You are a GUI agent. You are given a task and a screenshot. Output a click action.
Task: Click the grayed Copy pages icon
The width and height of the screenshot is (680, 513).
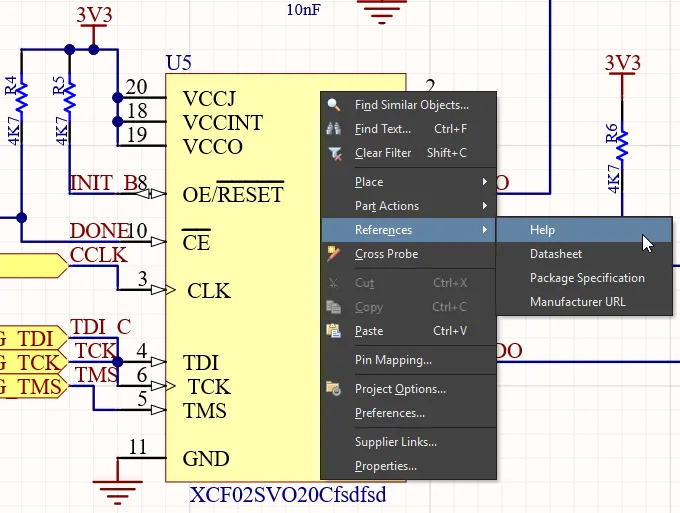click(333, 307)
